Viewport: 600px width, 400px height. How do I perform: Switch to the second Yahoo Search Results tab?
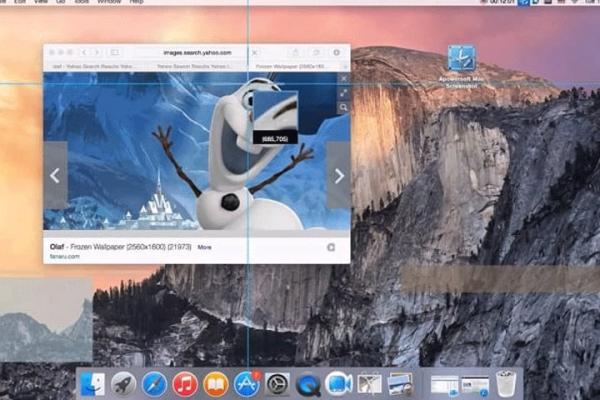point(194,66)
